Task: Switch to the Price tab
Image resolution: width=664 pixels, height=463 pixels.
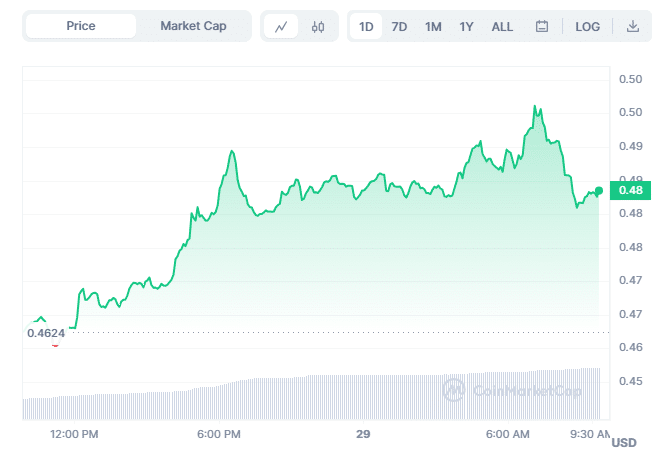Action: point(81,26)
